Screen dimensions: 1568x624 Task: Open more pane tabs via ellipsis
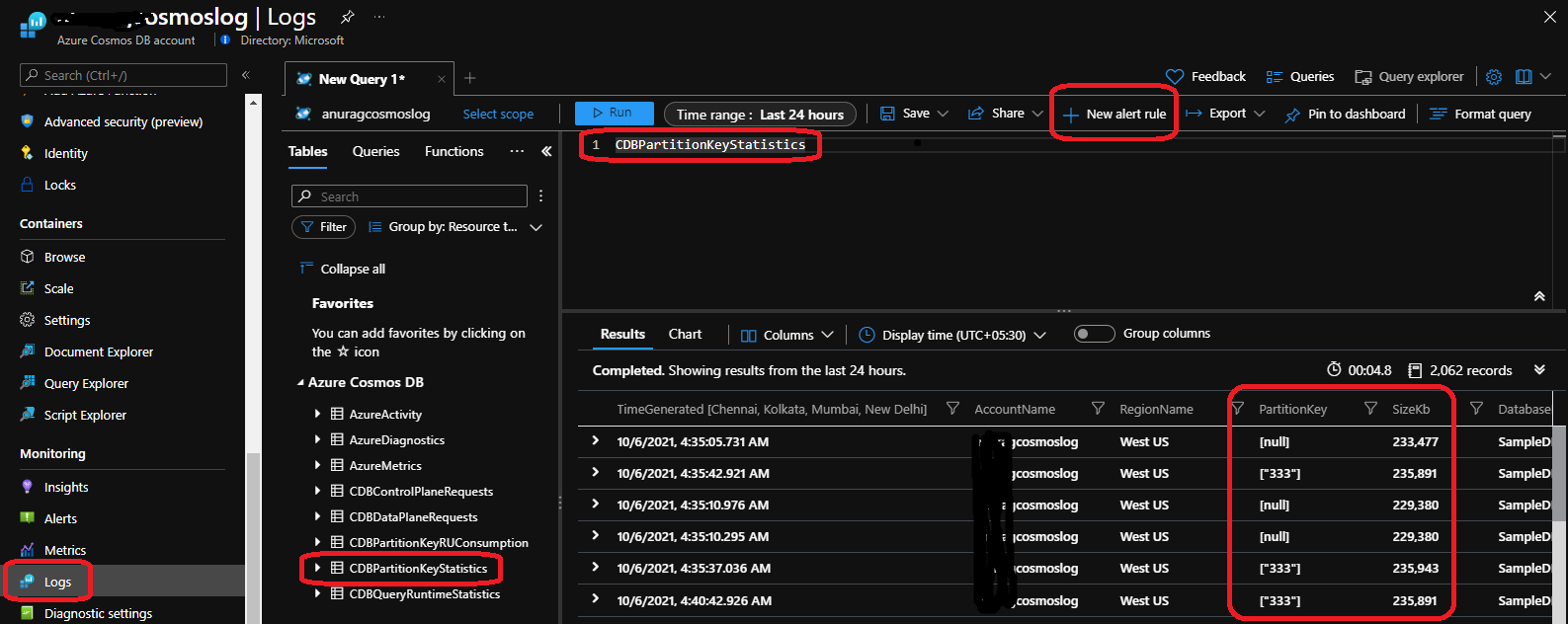pos(517,151)
